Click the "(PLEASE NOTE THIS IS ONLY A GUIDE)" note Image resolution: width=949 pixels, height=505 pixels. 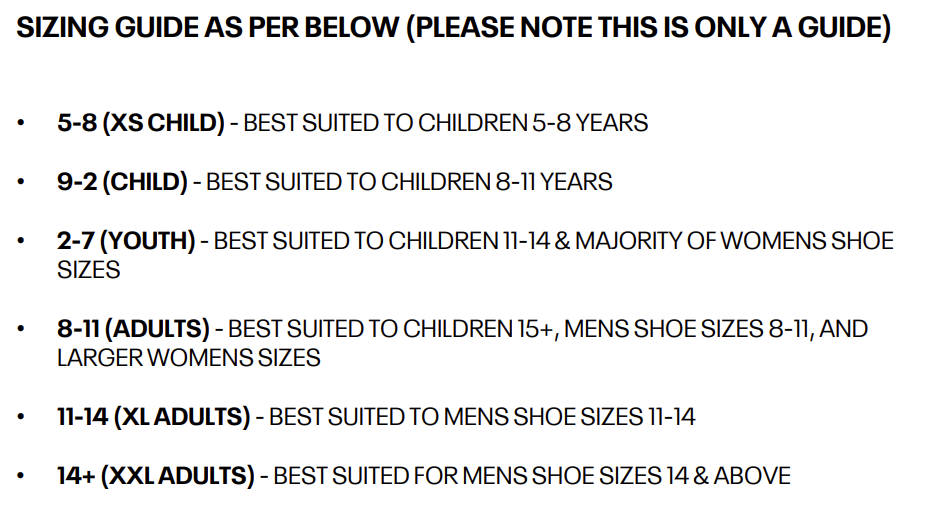click(649, 28)
